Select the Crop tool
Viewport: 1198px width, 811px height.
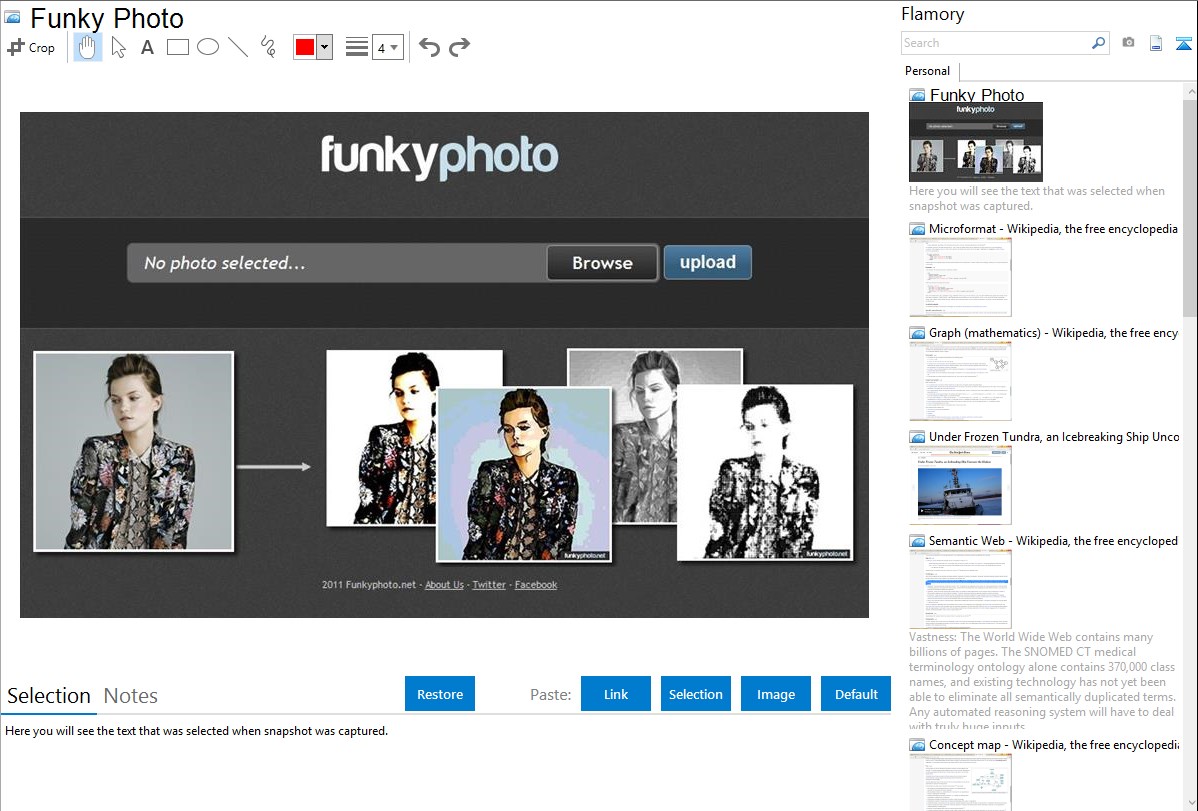(x=31, y=47)
